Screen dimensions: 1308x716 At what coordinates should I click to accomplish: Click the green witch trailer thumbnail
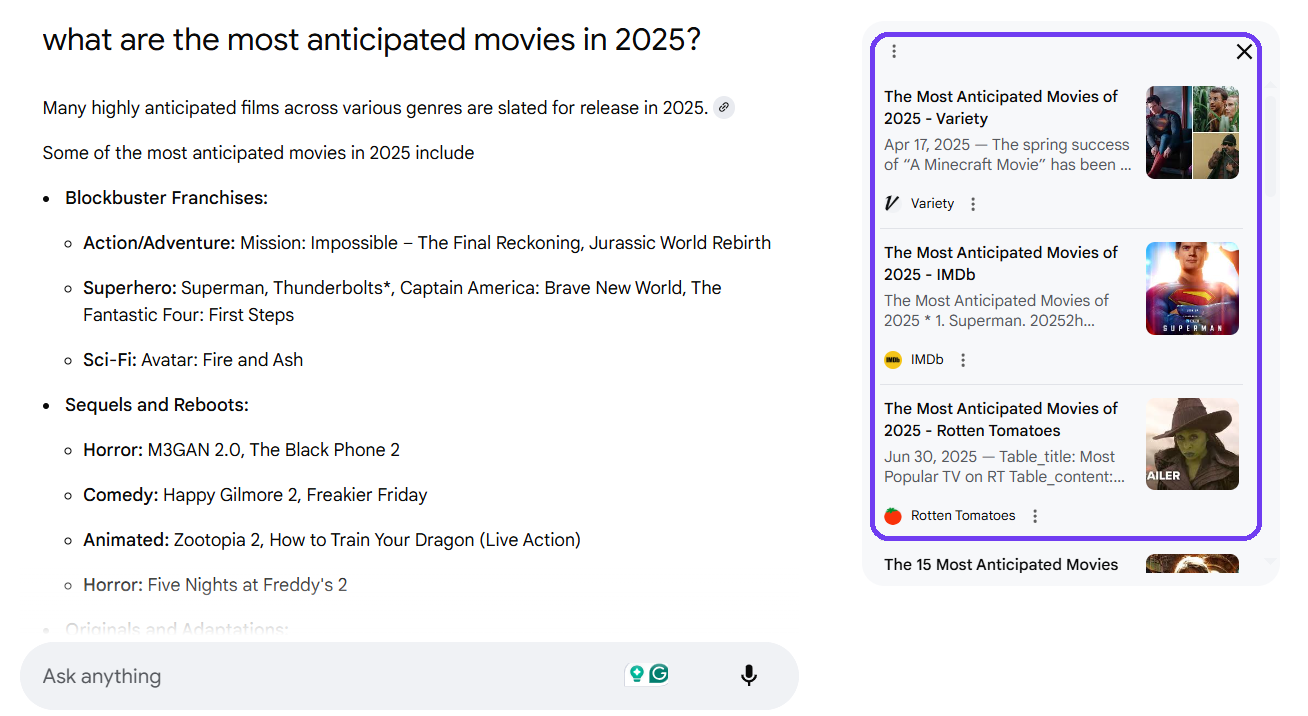click(1192, 444)
